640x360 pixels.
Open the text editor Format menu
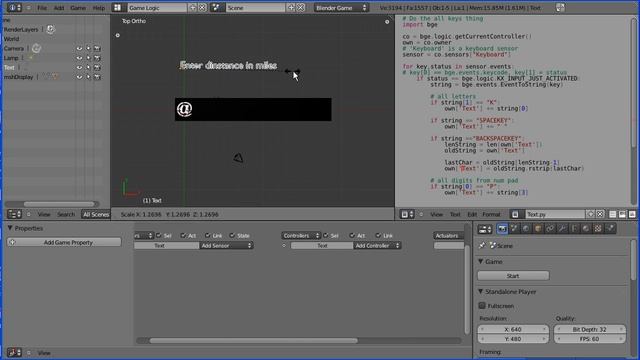click(491, 214)
